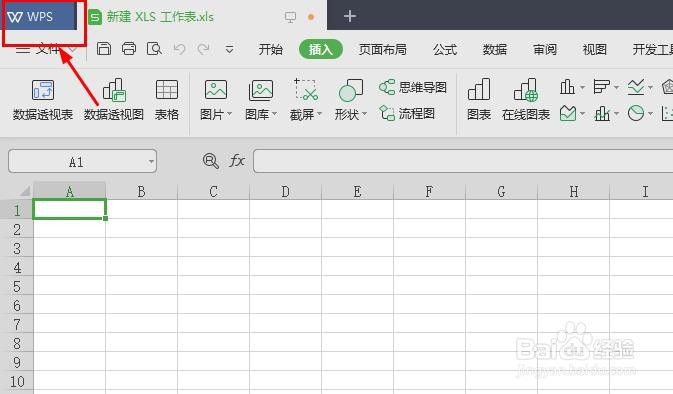Open the 页面布局 ribbon tab
673x394 pixels.
tap(382, 50)
